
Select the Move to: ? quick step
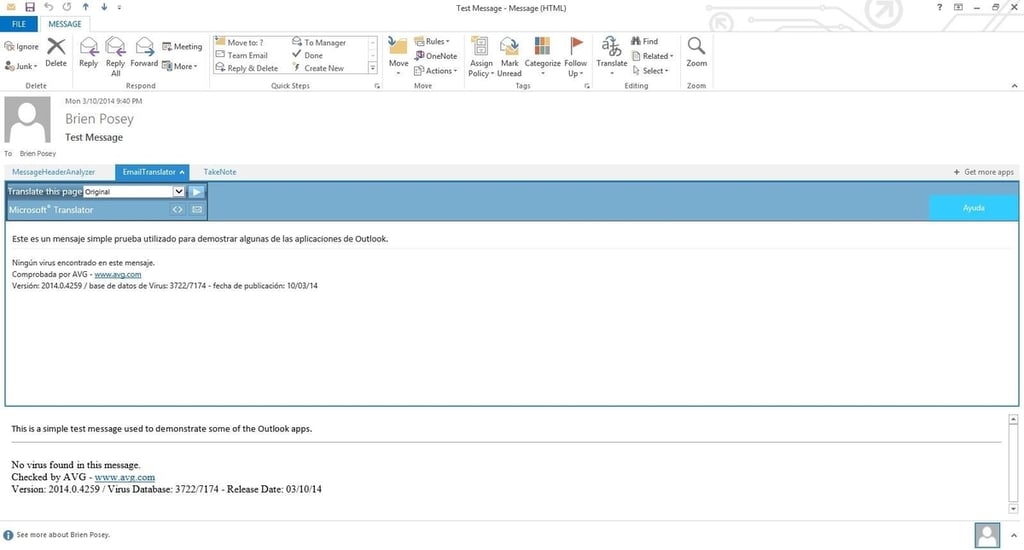(x=240, y=42)
